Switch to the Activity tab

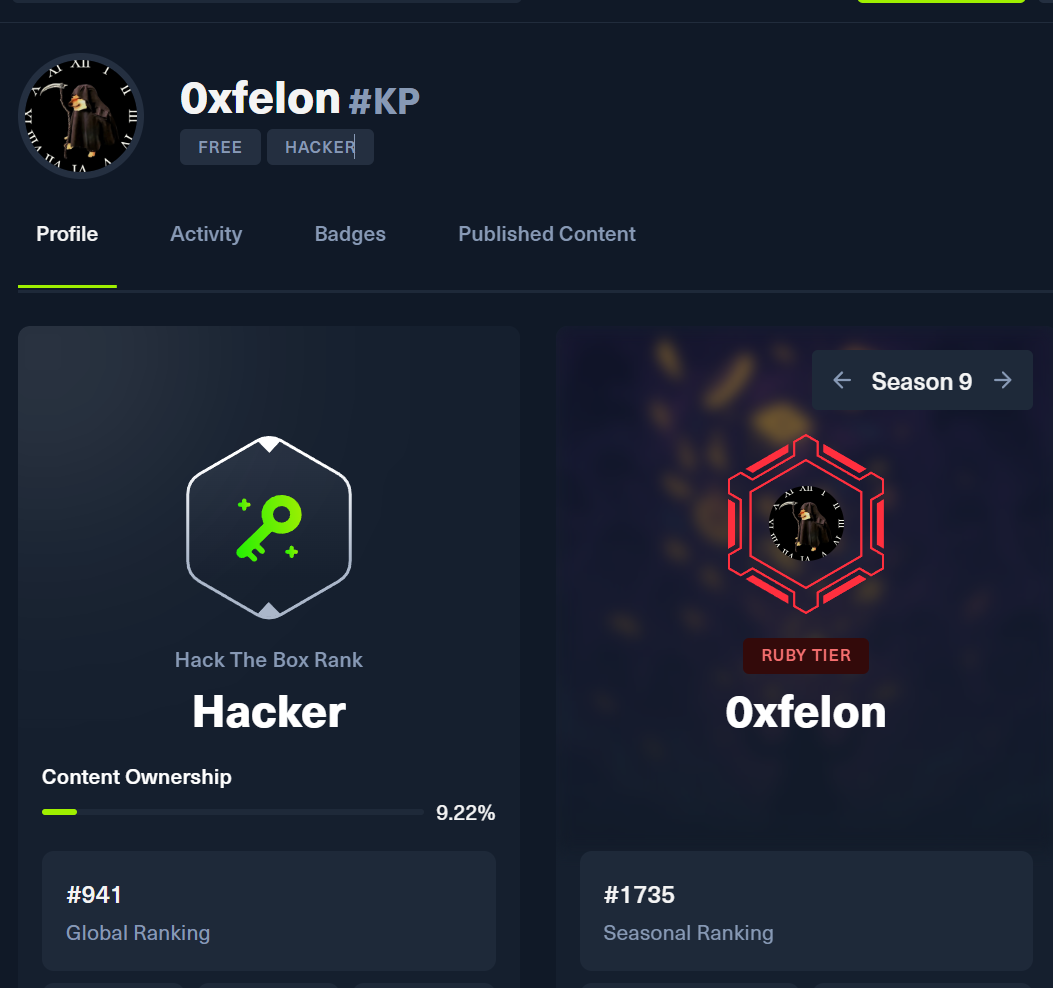[x=206, y=234]
